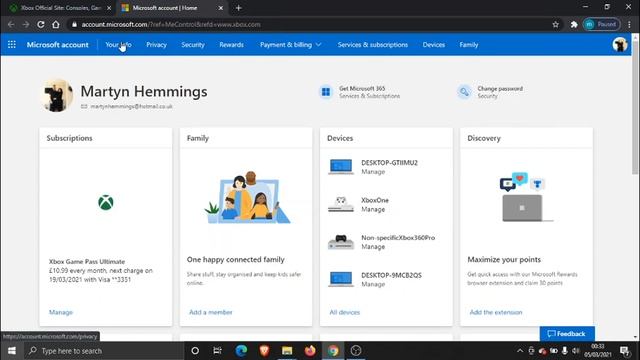Viewport: 640px width, 360px height.
Task: Open the Your info tab
Action: [118, 45]
